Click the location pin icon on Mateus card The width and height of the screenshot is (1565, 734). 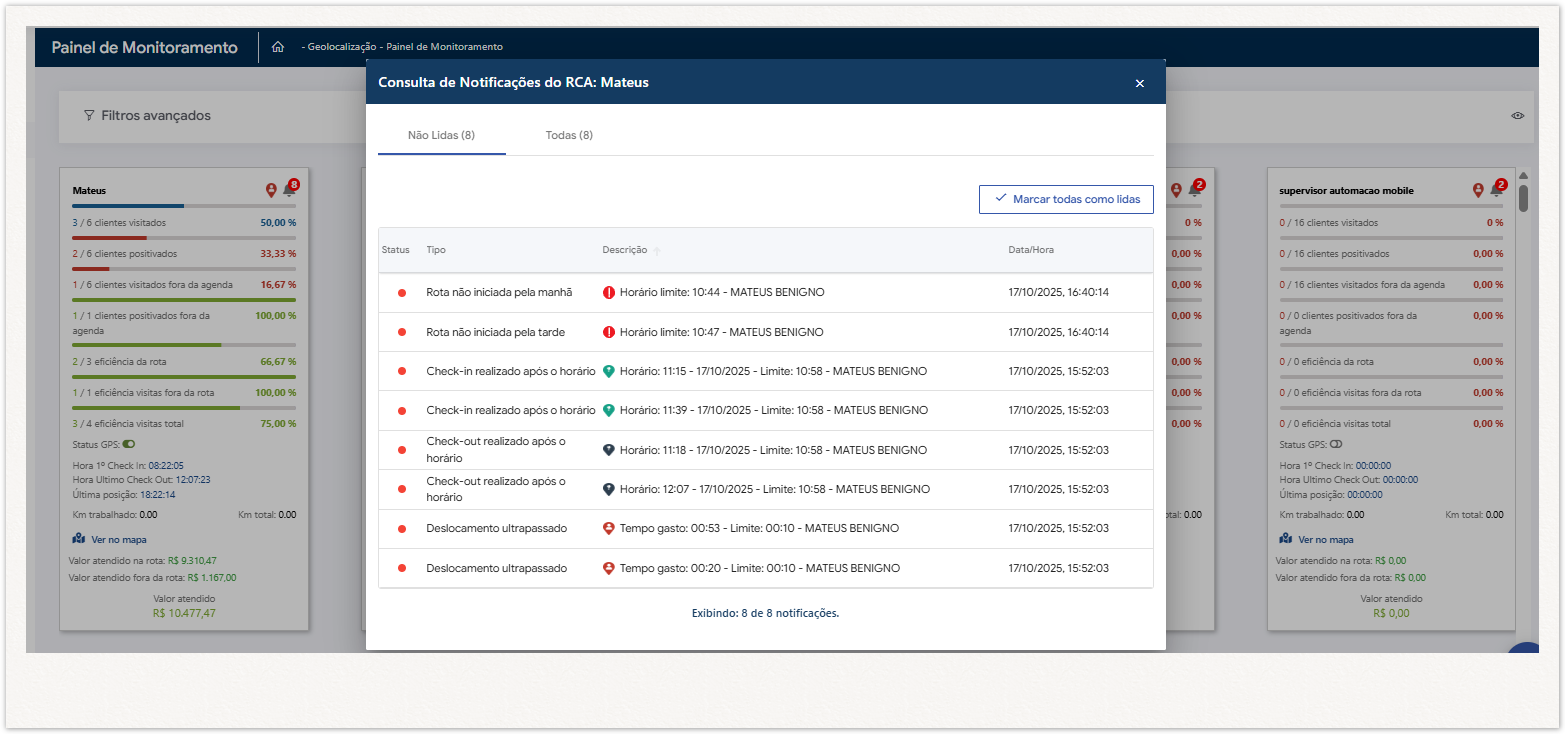pyautogui.click(x=271, y=190)
